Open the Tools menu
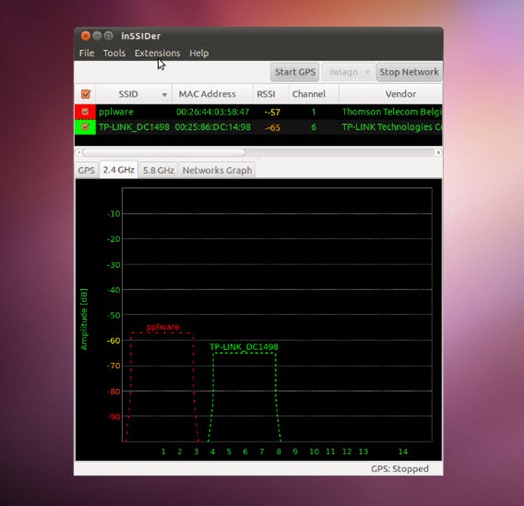Viewport: 524px width, 506px height. 114,53
